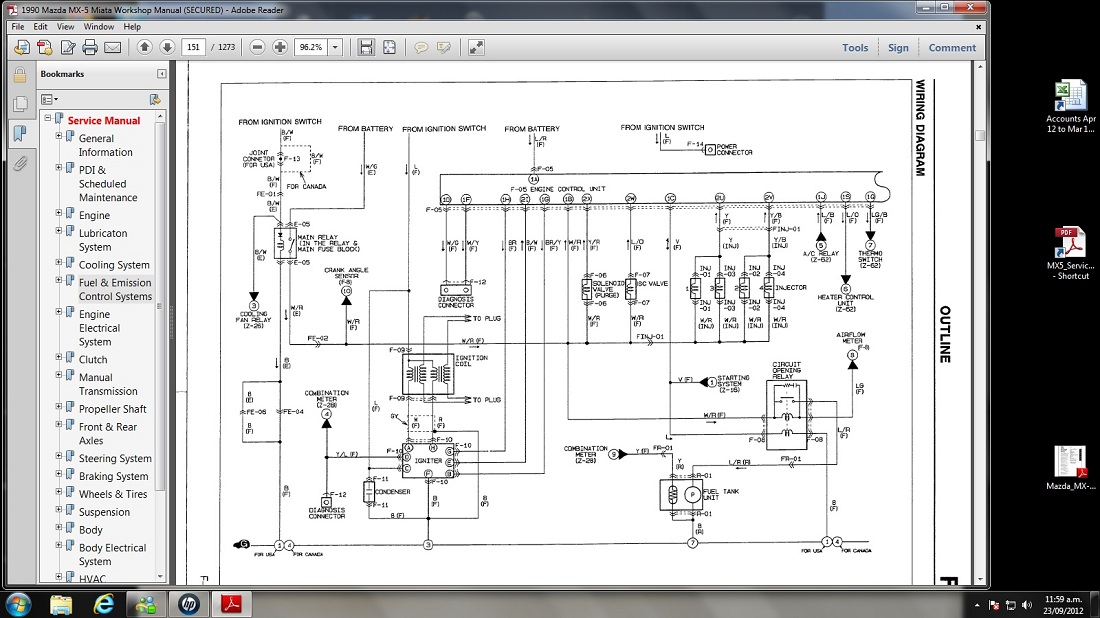This screenshot has width=1100, height=618.
Task: Select the highlight text tool
Action: tap(443, 48)
